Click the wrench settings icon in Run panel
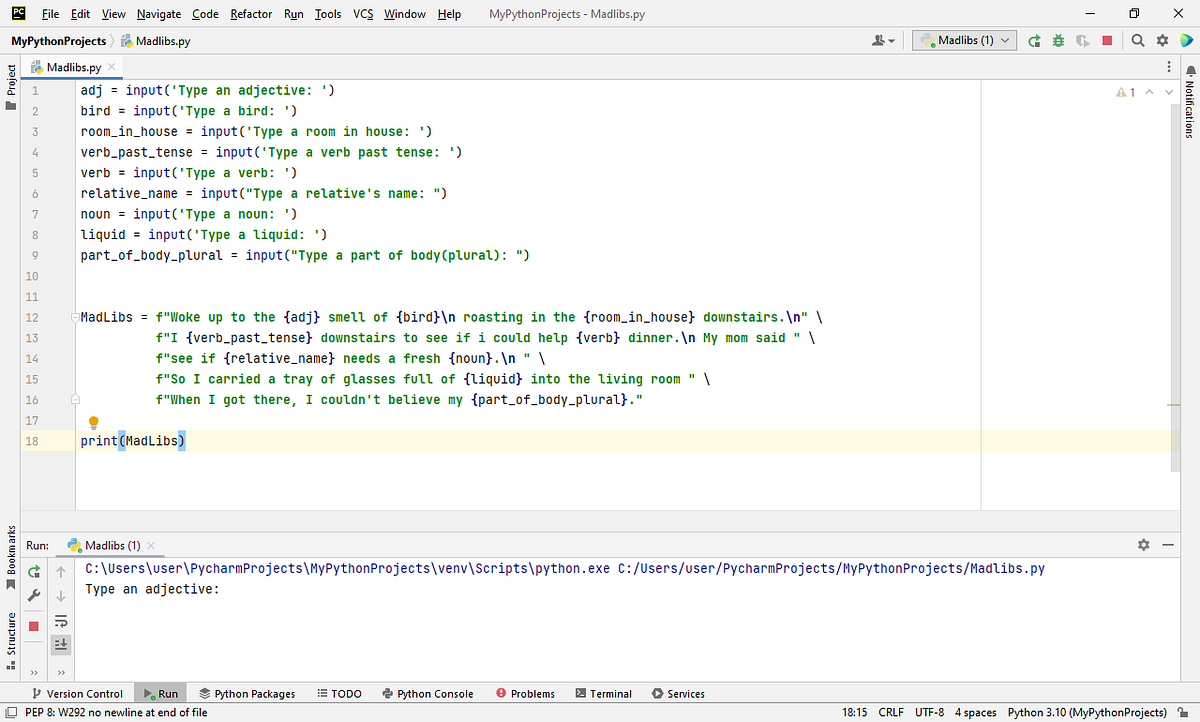 [34, 596]
